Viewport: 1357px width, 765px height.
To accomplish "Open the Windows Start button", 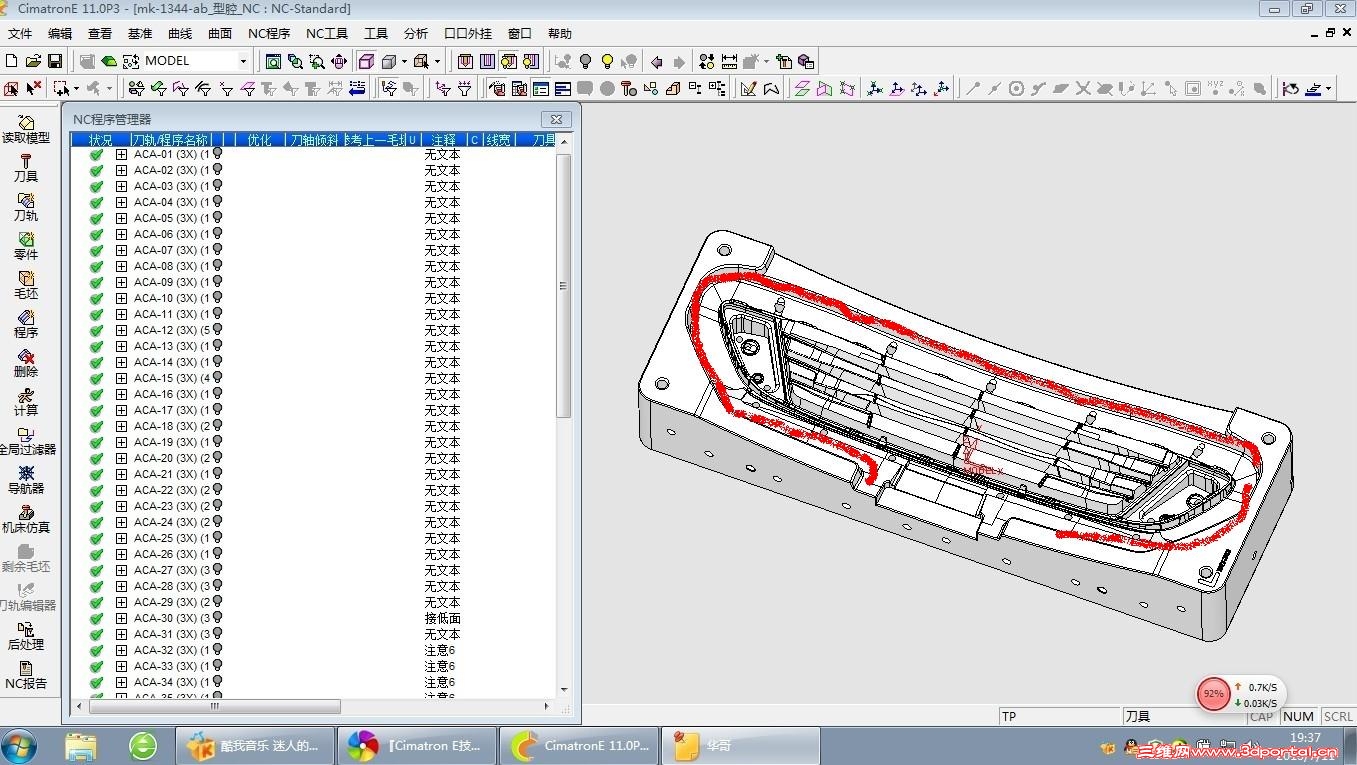I will (x=19, y=746).
